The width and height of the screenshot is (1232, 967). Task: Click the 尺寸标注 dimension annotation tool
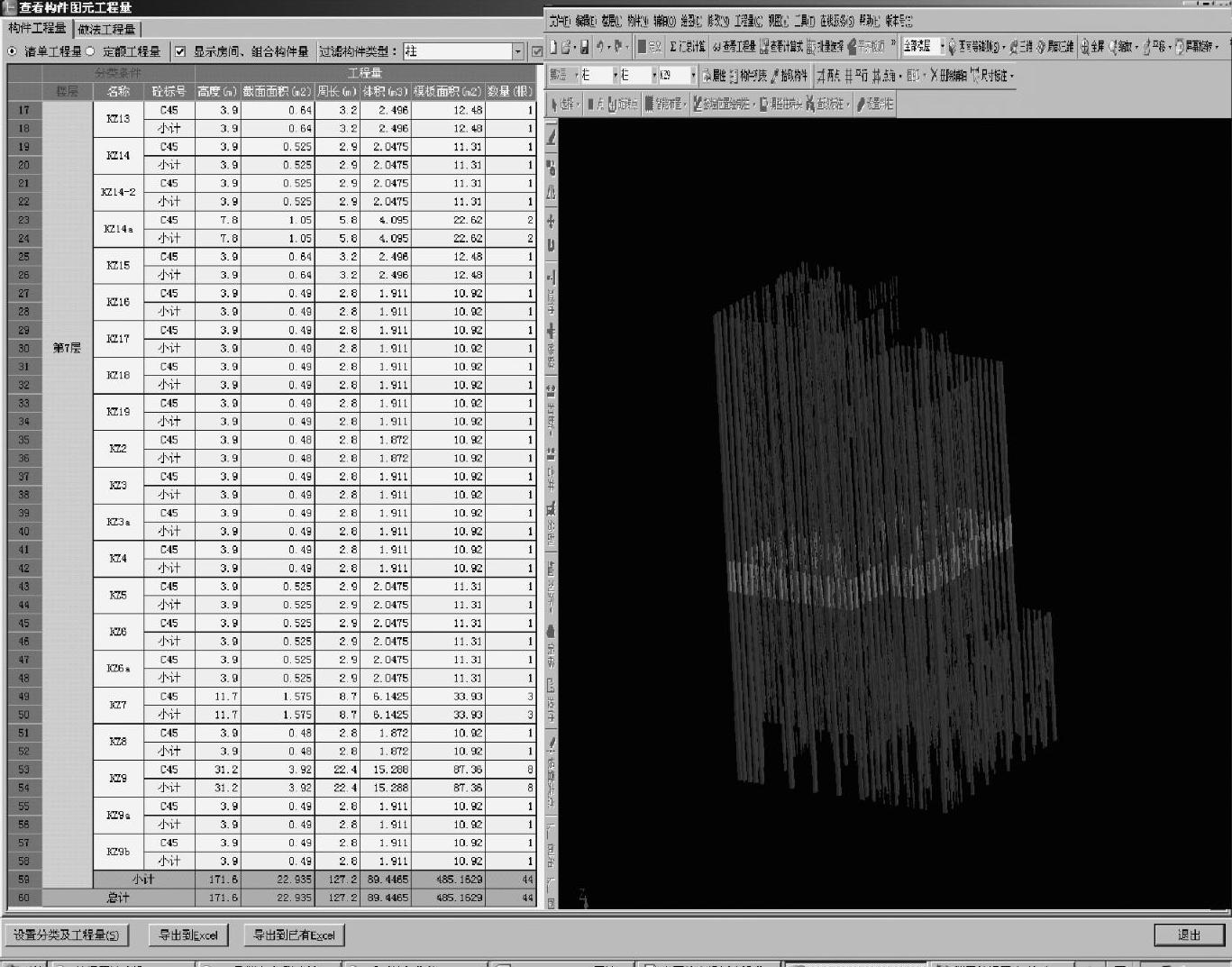991,76
